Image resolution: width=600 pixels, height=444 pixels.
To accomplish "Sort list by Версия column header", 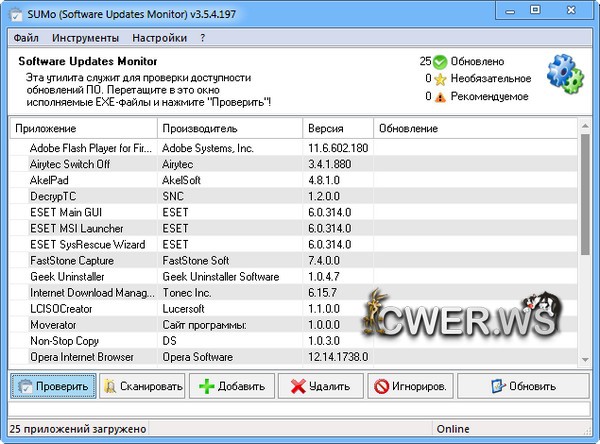I will (x=338, y=129).
